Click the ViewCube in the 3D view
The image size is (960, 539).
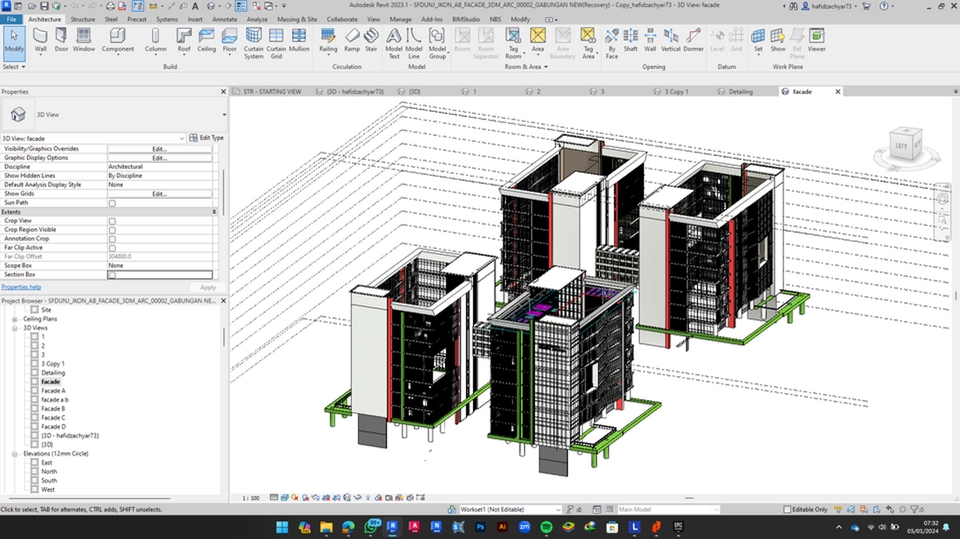[x=901, y=146]
